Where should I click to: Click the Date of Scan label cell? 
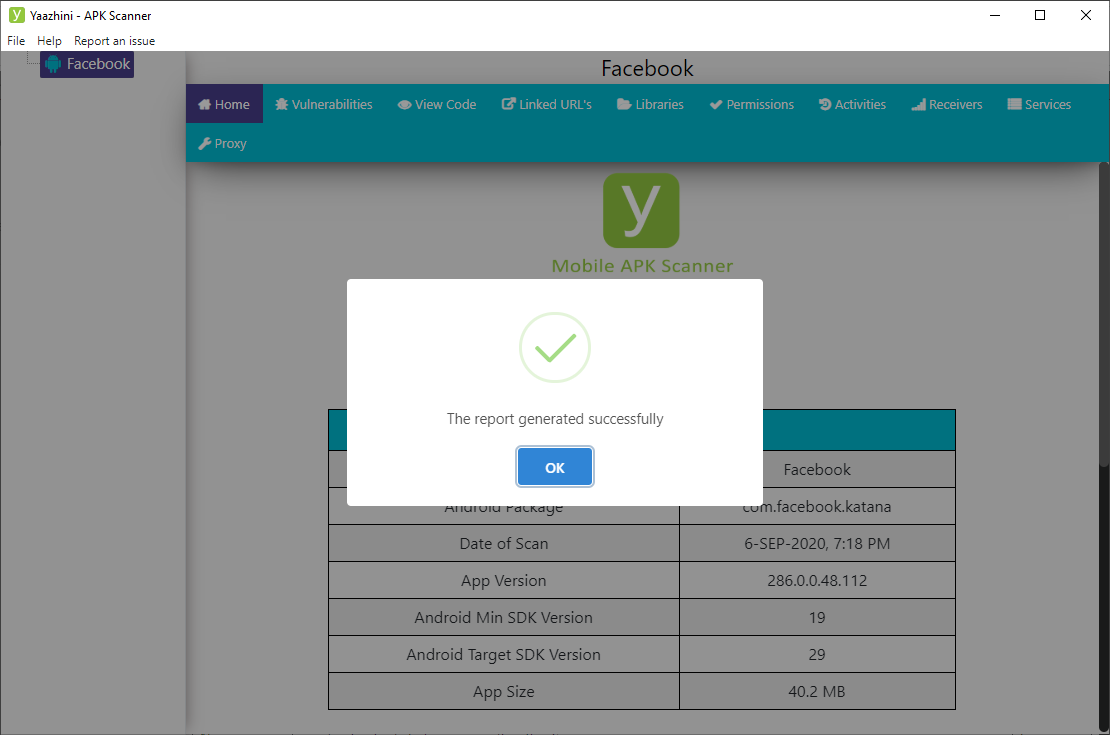(x=504, y=543)
